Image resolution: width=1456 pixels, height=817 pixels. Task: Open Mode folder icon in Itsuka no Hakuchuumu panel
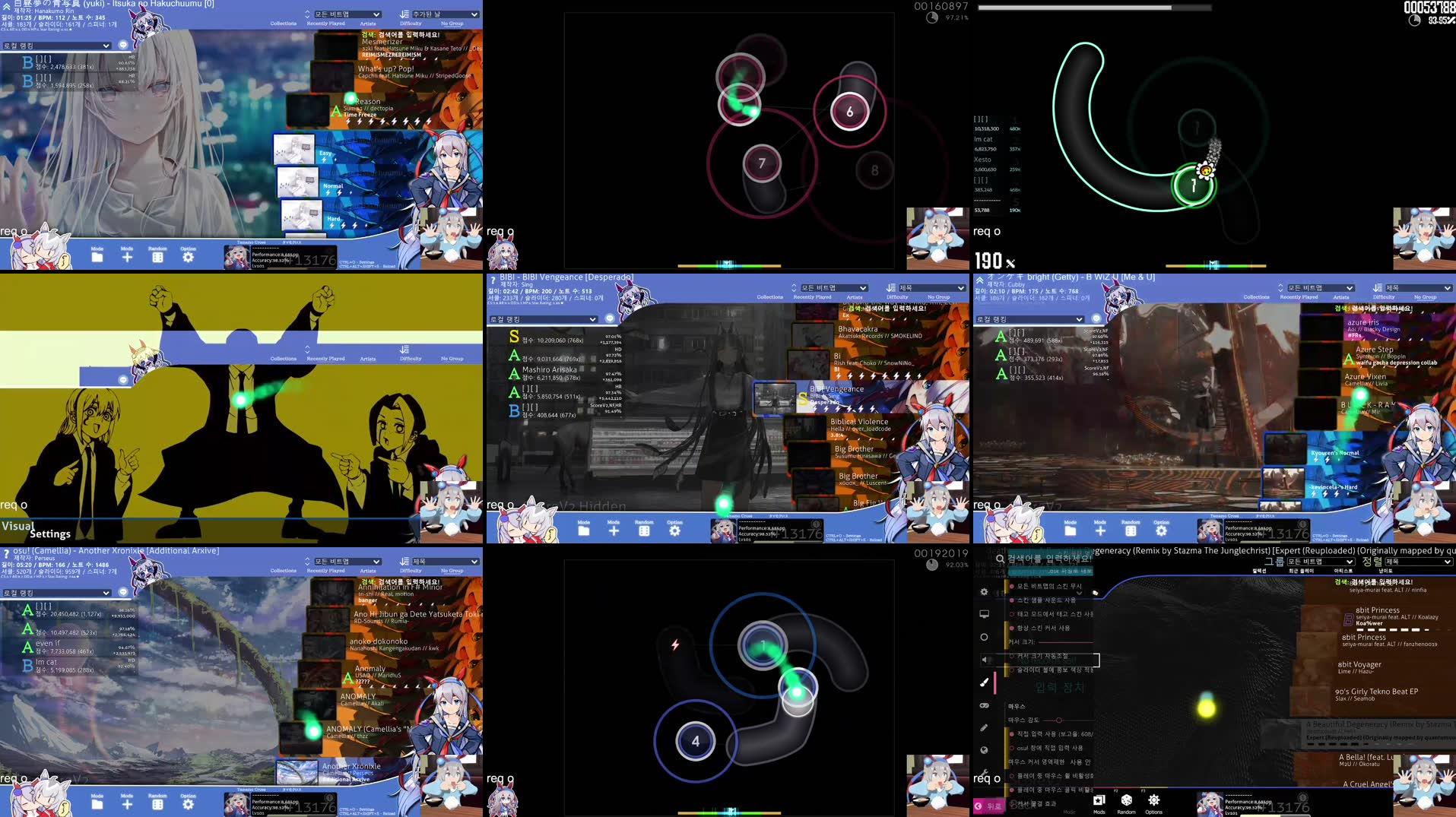point(97,257)
